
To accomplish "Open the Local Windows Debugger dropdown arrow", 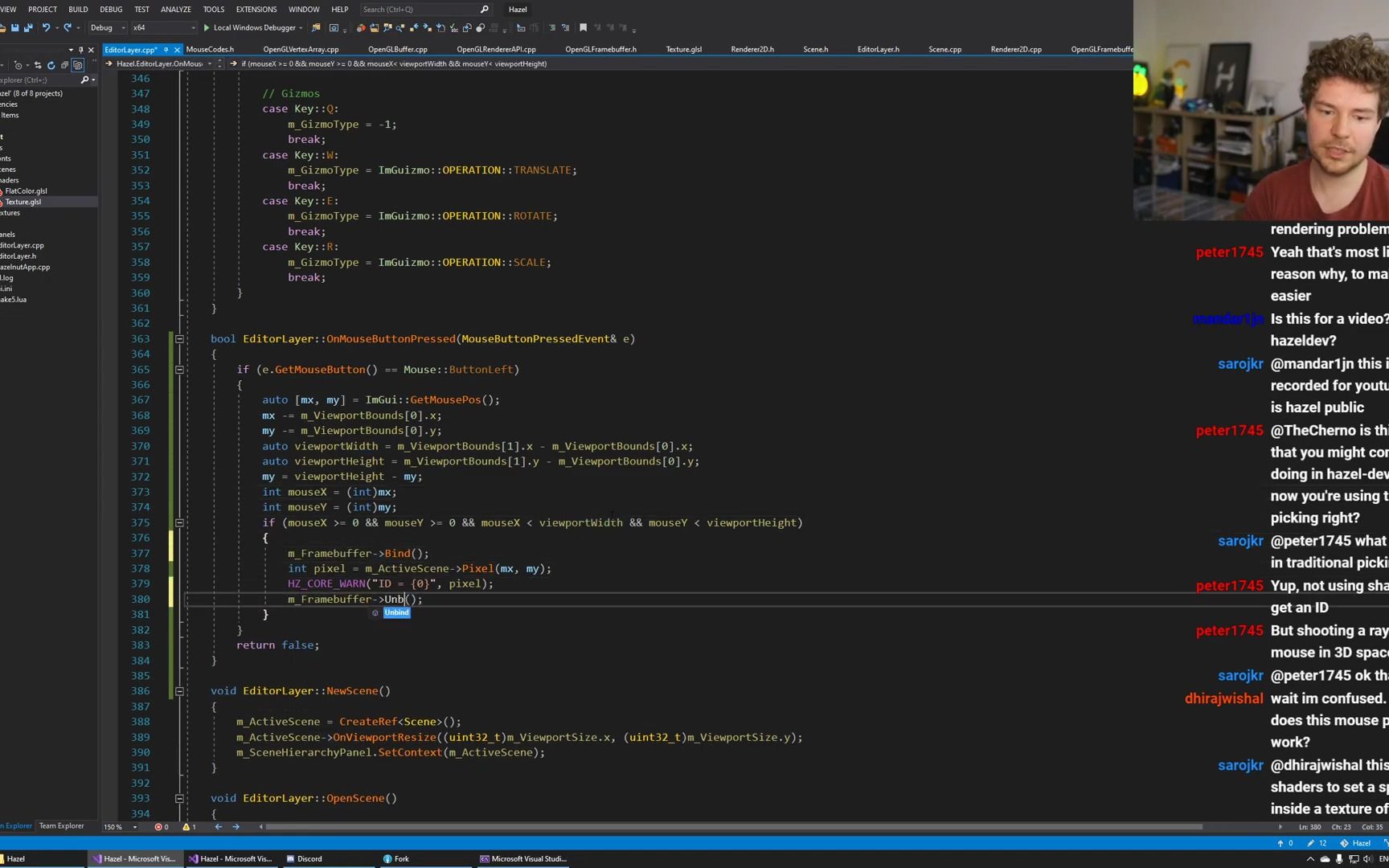I will [x=301, y=28].
